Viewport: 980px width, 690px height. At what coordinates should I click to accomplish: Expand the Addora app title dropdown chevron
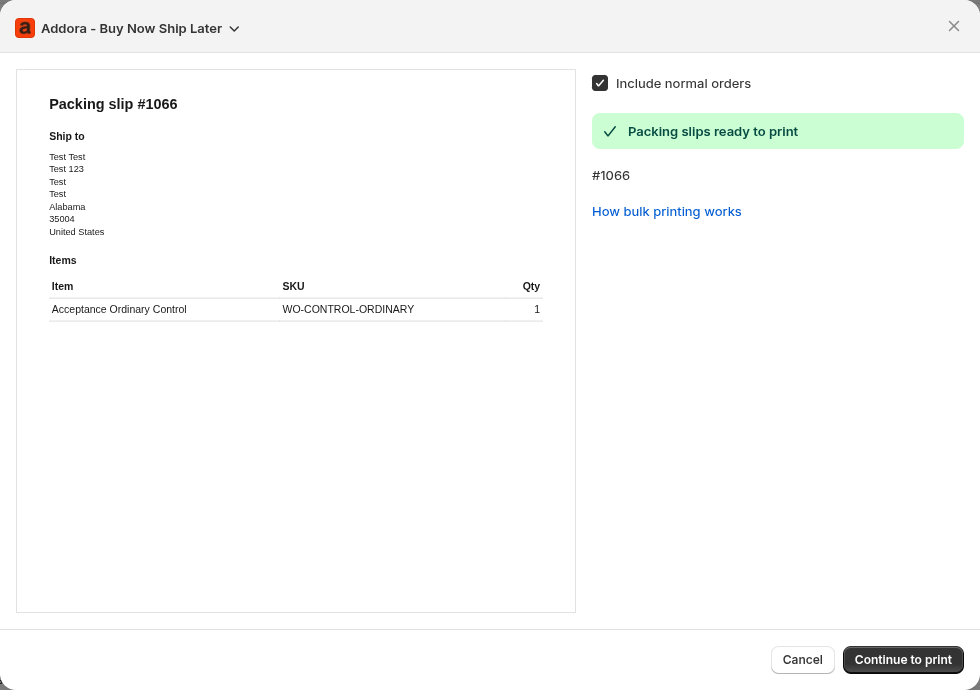coord(234,29)
